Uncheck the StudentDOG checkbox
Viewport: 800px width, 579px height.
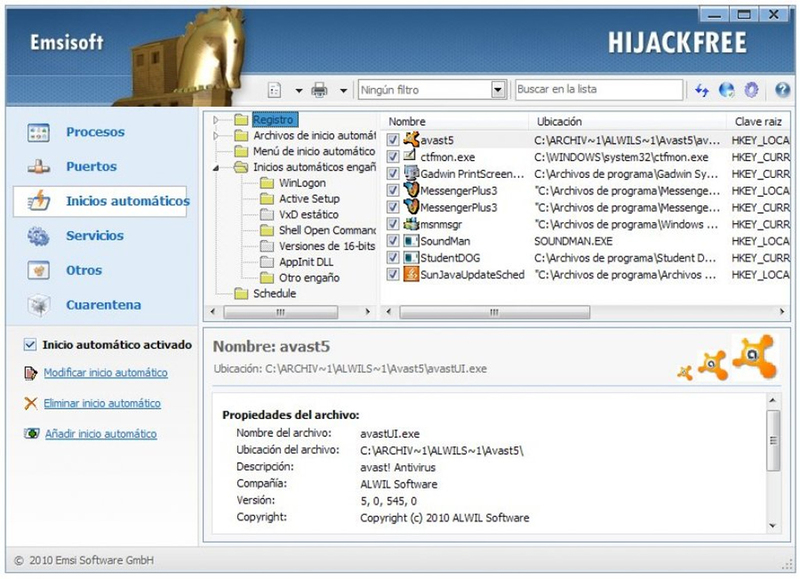click(393, 258)
